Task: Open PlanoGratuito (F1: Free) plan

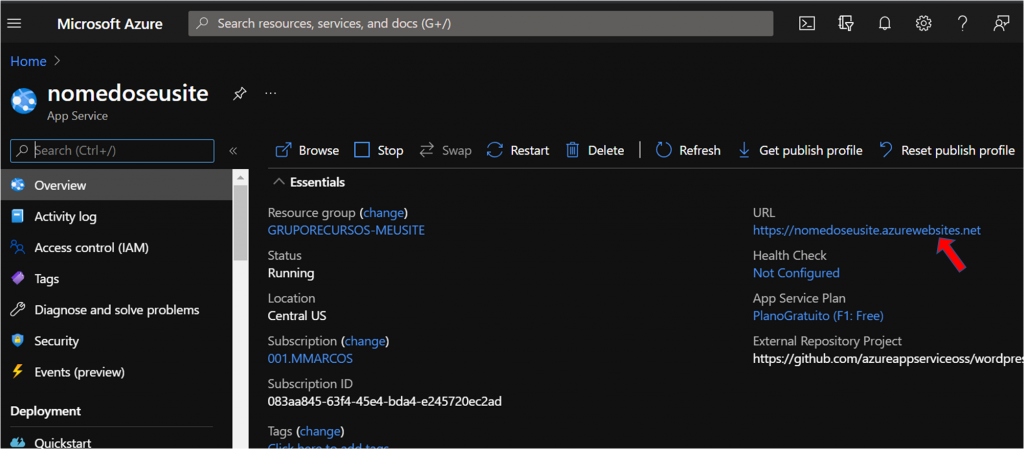Action: (x=818, y=316)
